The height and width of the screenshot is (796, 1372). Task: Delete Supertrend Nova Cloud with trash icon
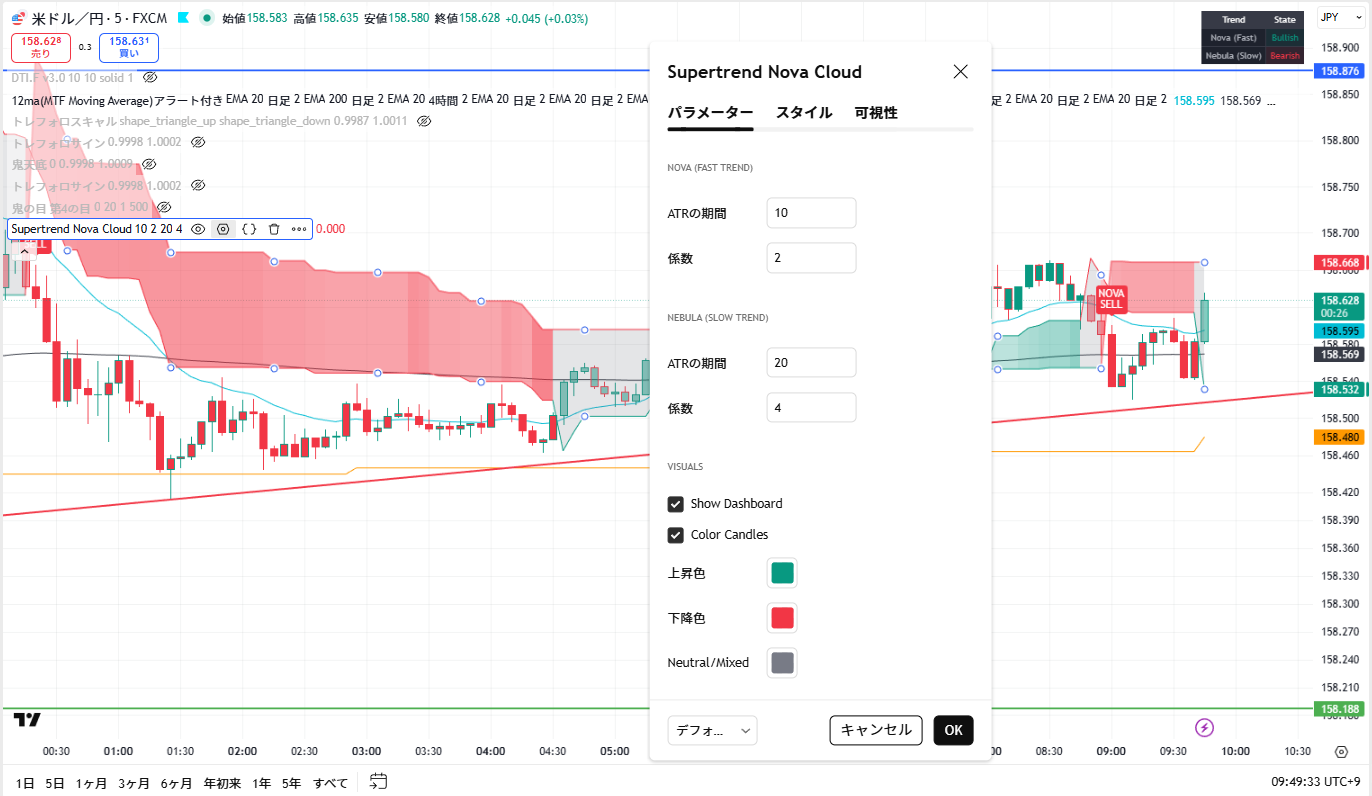274,229
